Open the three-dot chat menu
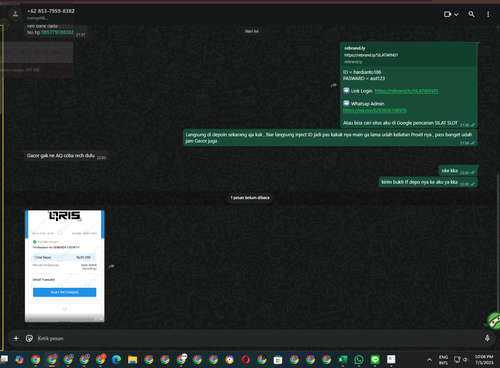Screen dimensions: 500x368 488,14
